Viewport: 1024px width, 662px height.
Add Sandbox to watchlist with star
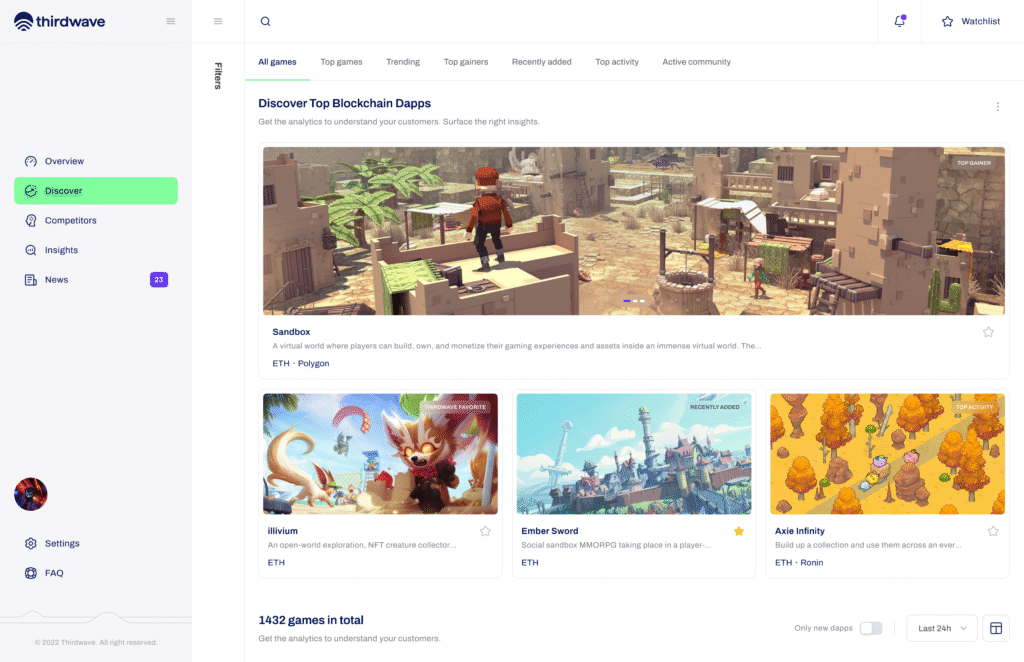(x=988, y=332)
